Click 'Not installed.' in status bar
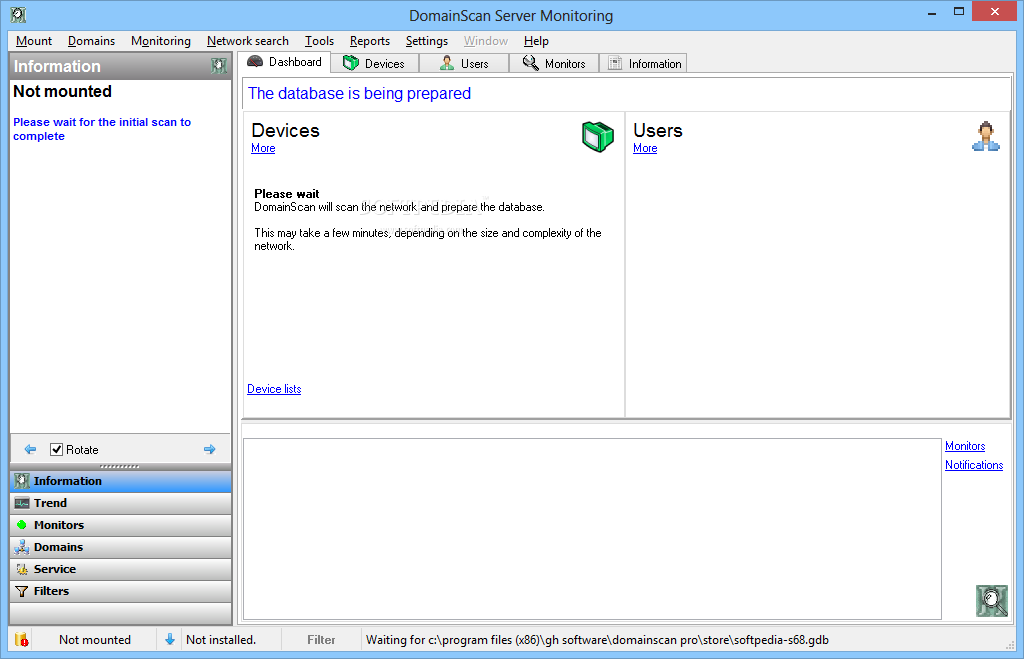The height and width of the screenshot is (659, 1024). pyautogui.click(x=221, y=639)
